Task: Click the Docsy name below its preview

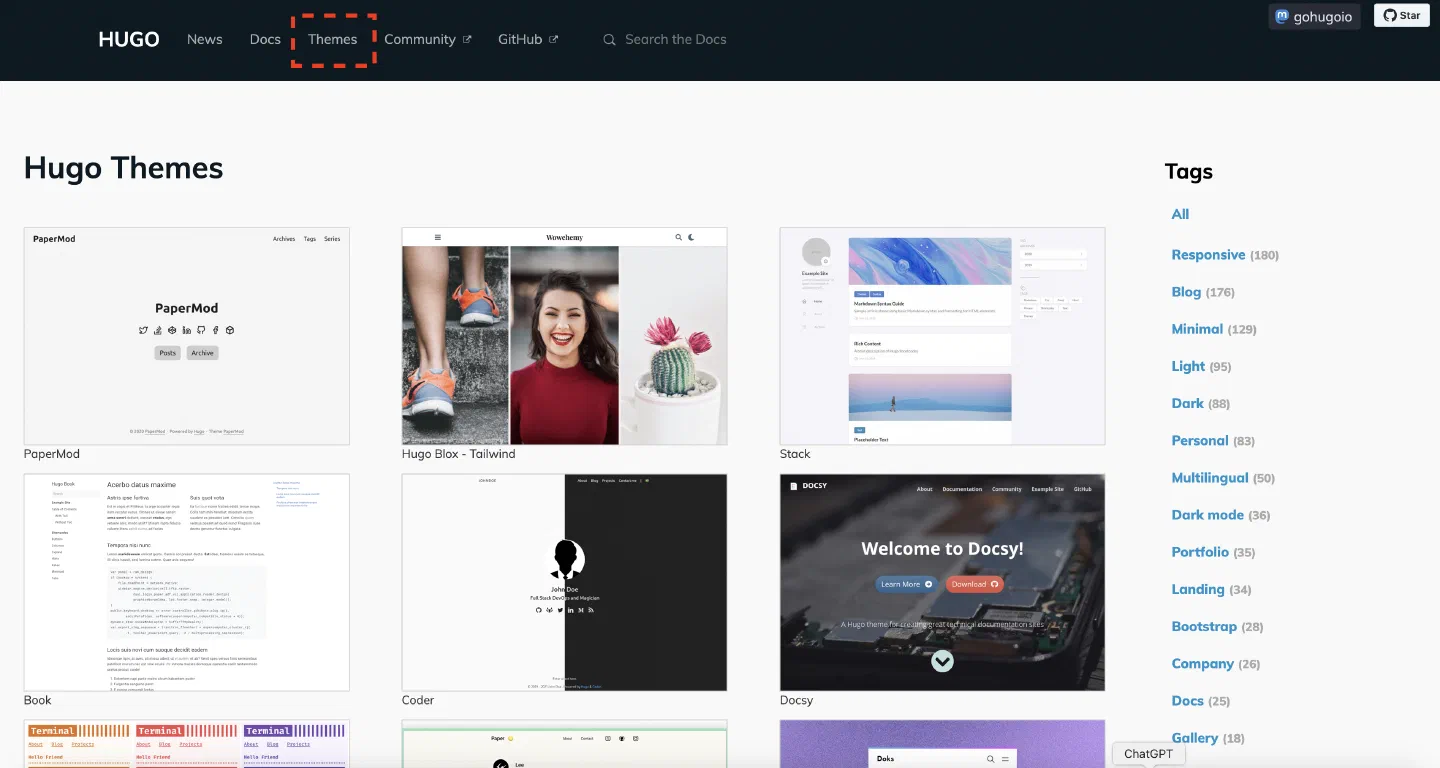Action: (x=797, y=700)
